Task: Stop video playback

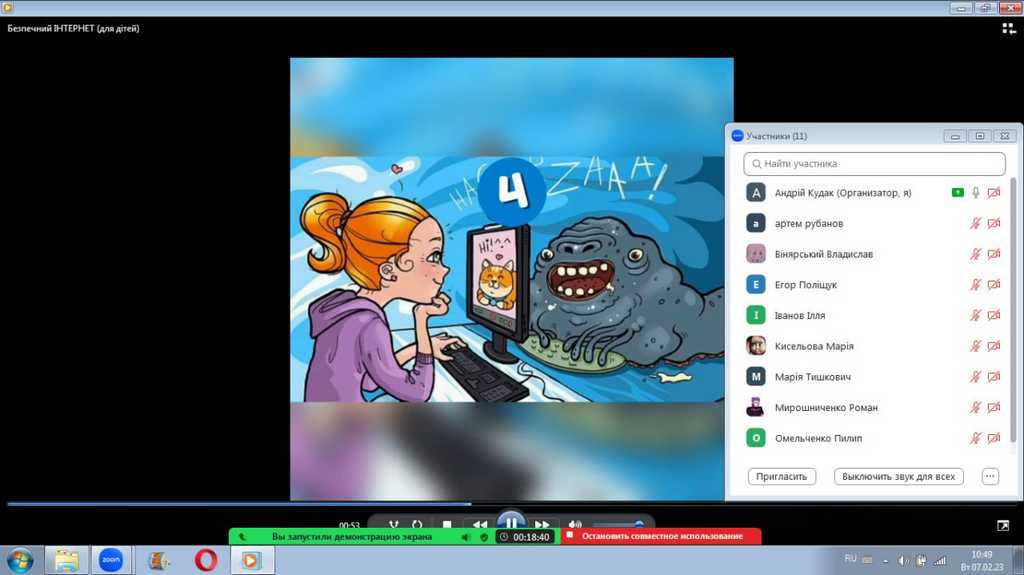Action: point(447,525)
